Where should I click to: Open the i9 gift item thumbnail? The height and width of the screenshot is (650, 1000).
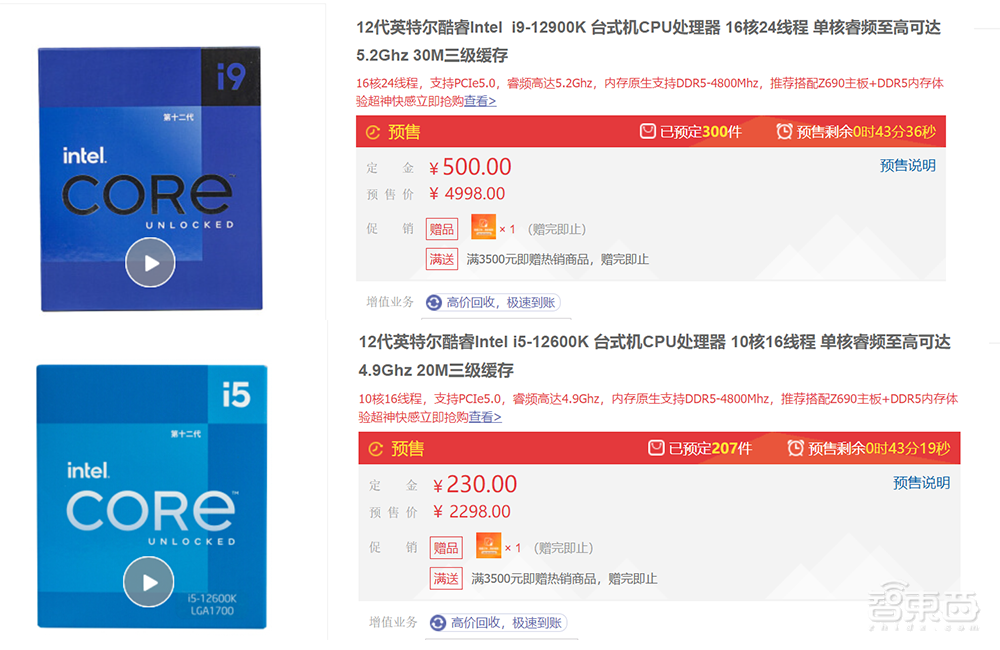coord(483,228)
